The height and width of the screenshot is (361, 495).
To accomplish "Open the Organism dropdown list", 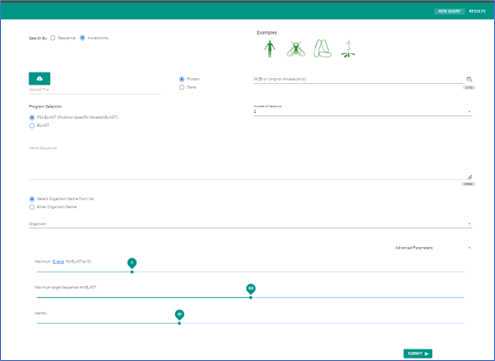I will 250,224.
